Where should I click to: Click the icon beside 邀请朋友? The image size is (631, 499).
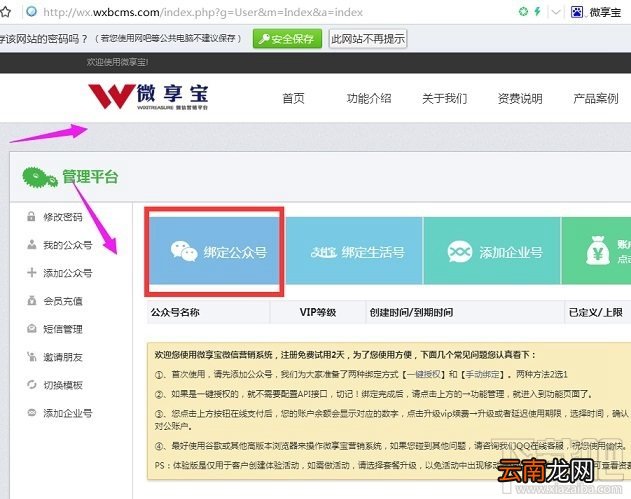[x=31, y=357]
